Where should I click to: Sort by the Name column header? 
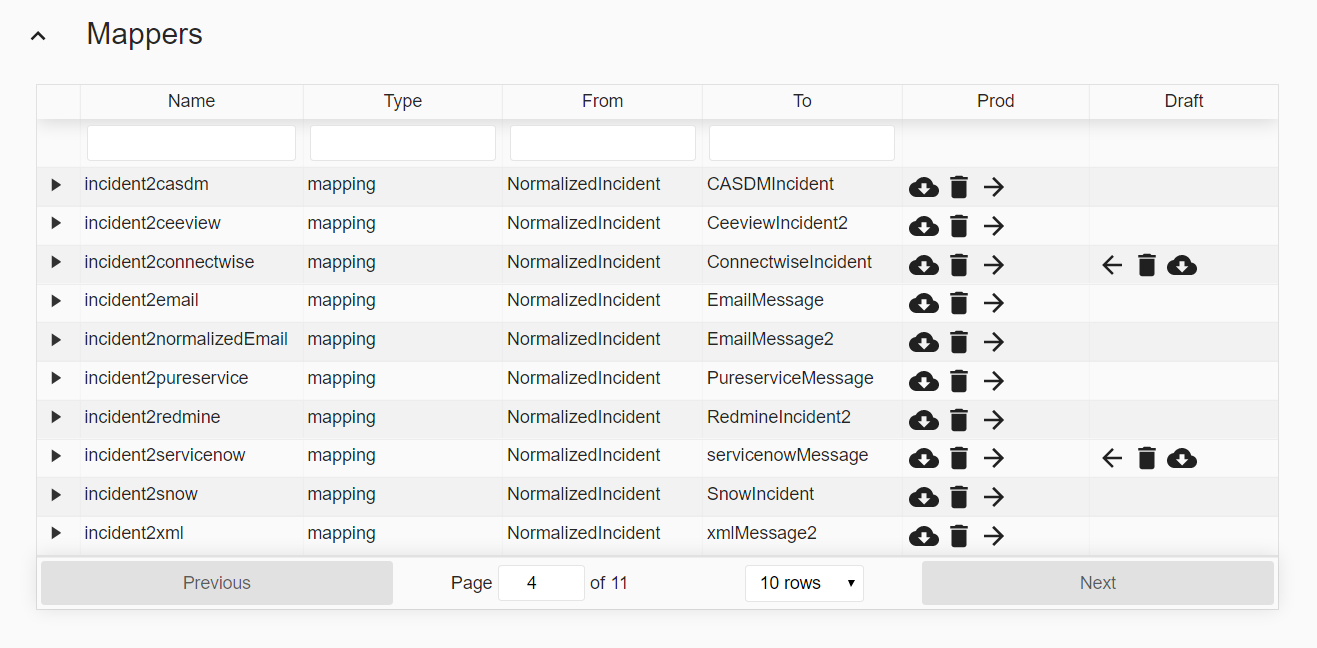tap(191, 101)
